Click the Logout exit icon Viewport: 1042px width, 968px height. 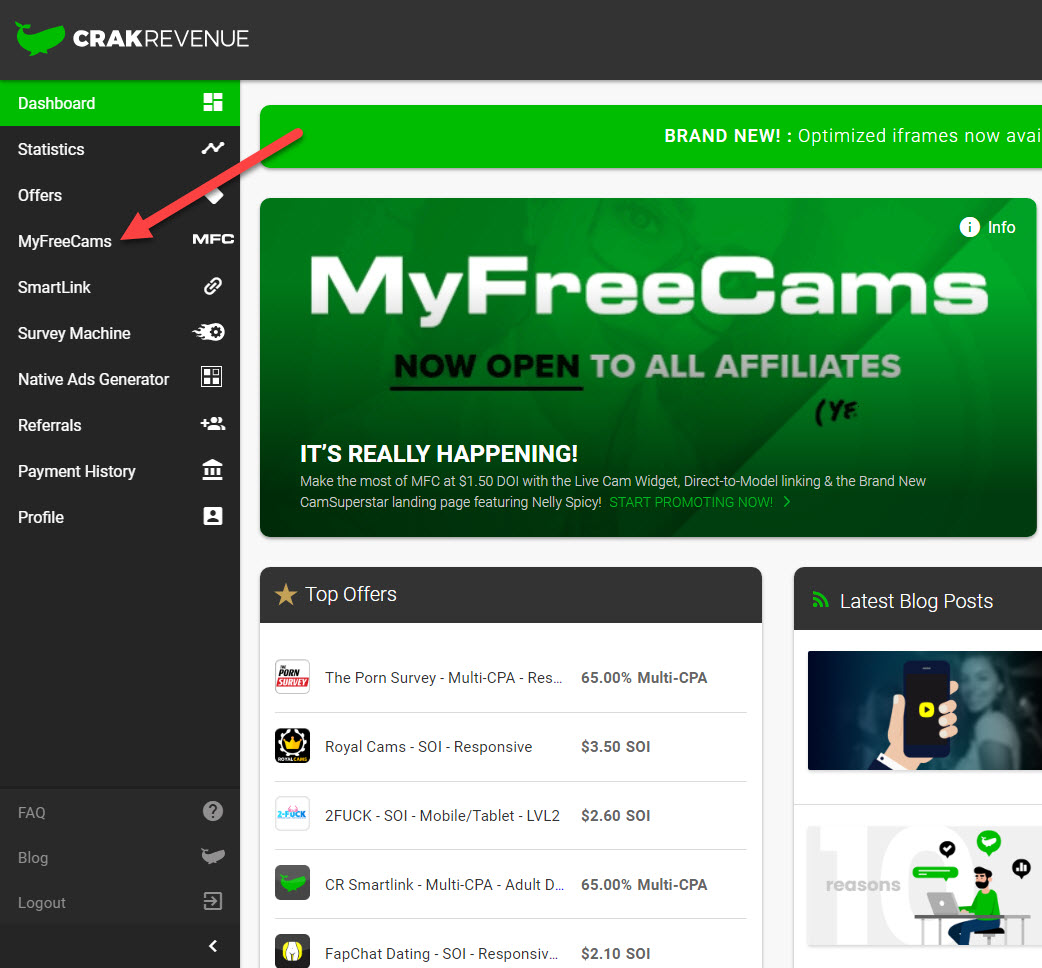pos(212,902)
